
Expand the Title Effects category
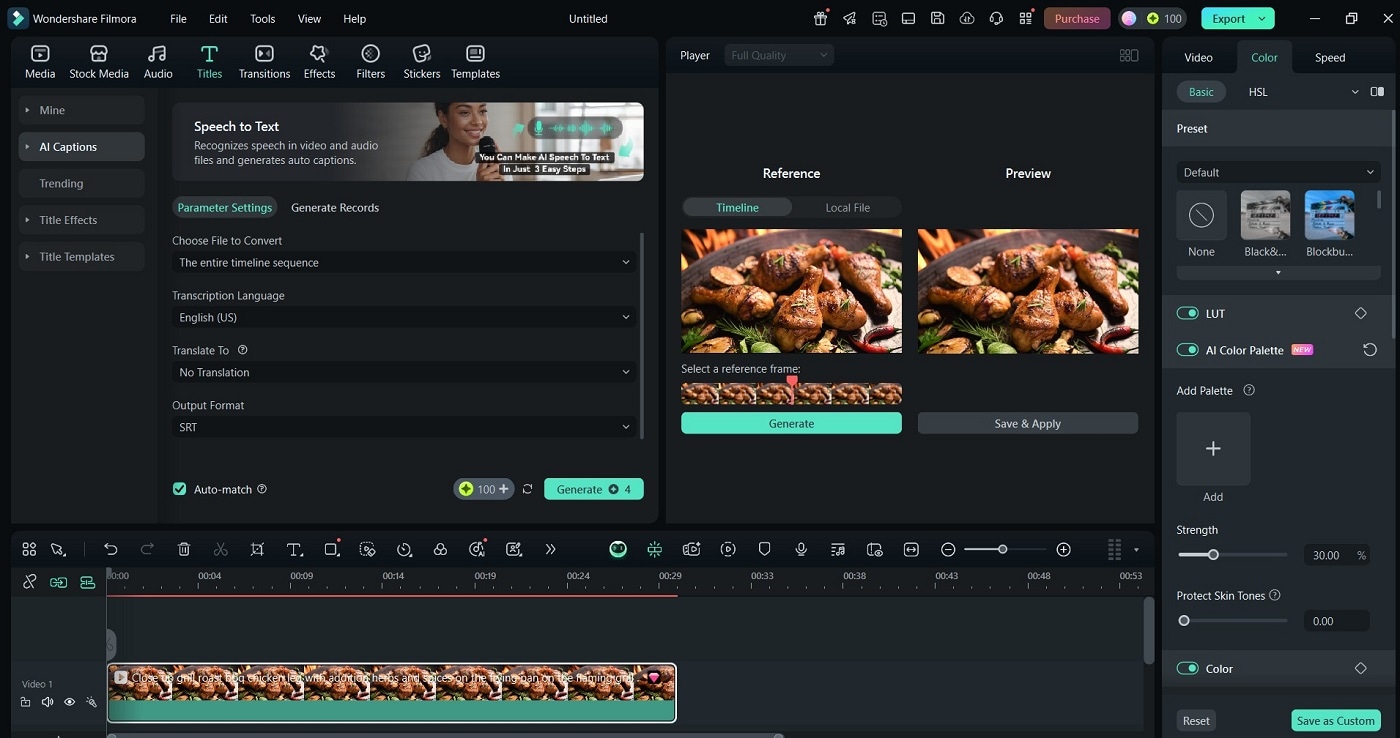tap(81, 220)
